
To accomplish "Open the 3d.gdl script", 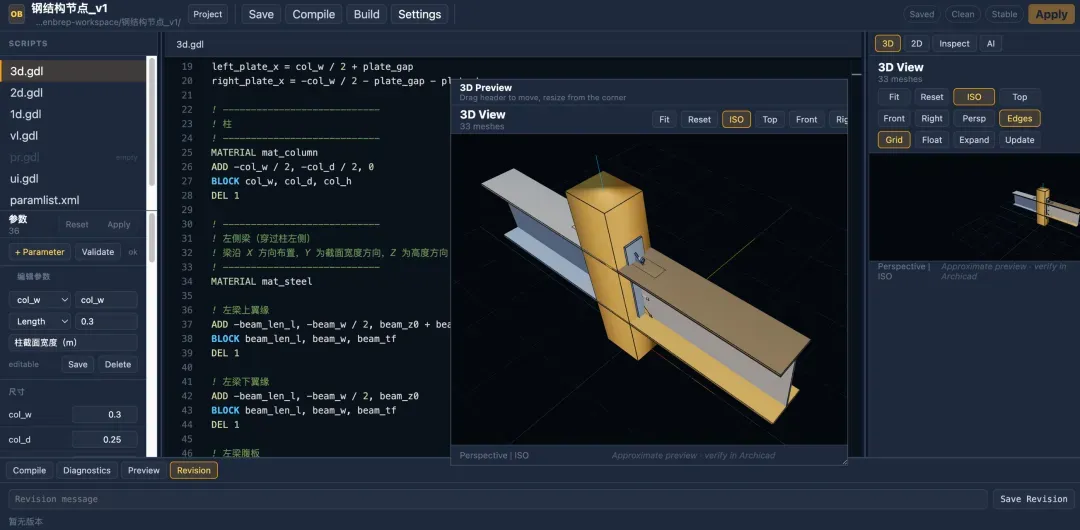I will click(x=73, y=71).
